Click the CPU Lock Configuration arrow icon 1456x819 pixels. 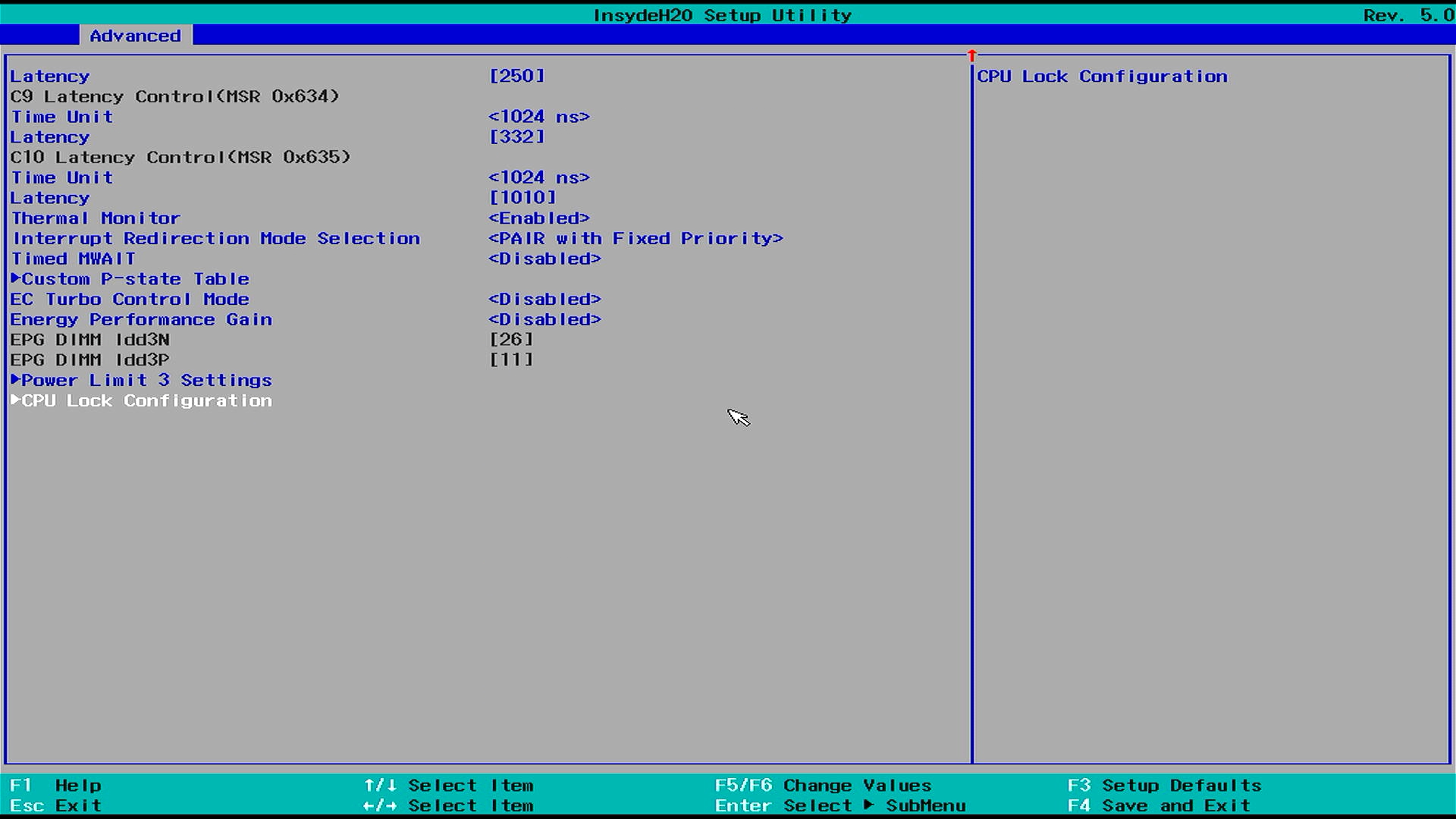[x=15, y=400]
